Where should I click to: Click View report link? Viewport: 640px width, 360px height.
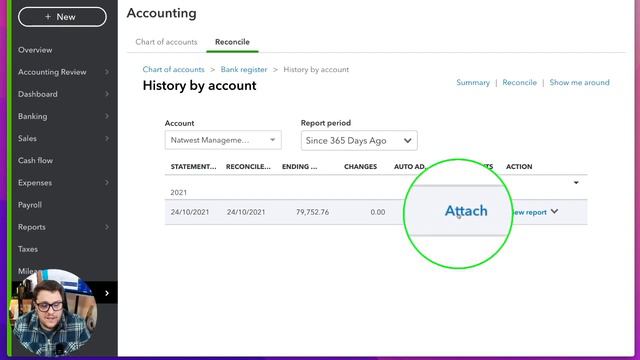(529, 212)
